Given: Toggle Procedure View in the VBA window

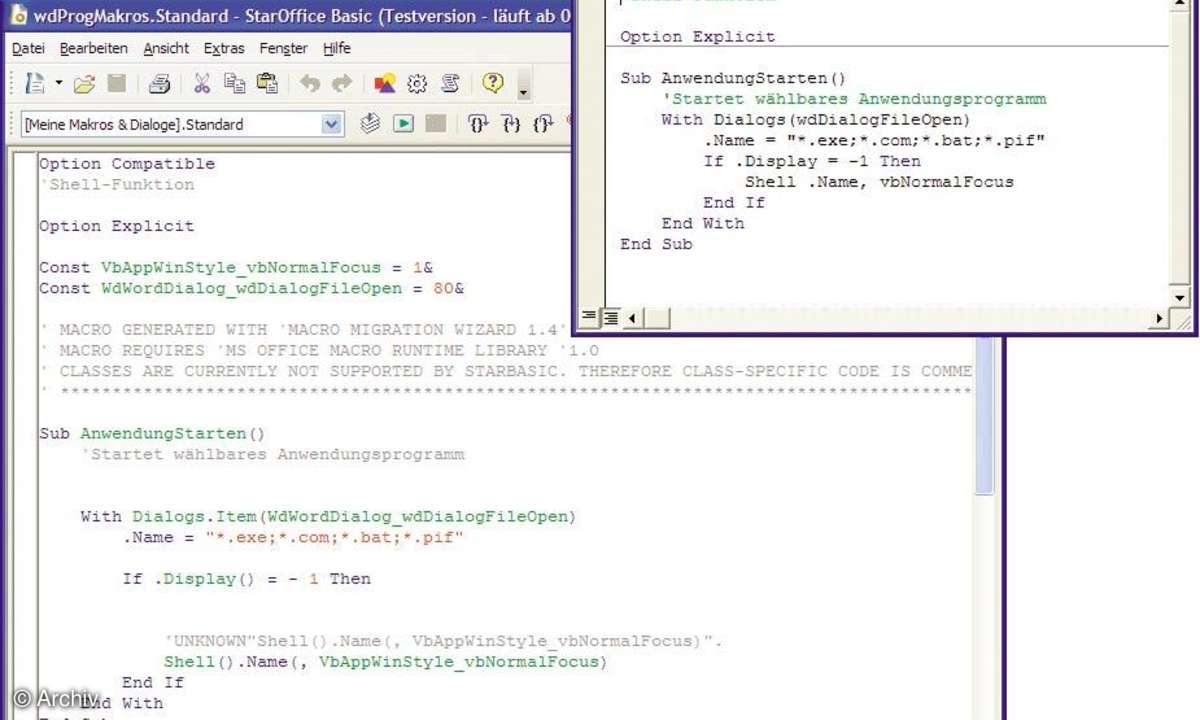Looking at the screenshot, I should point(588,317).
